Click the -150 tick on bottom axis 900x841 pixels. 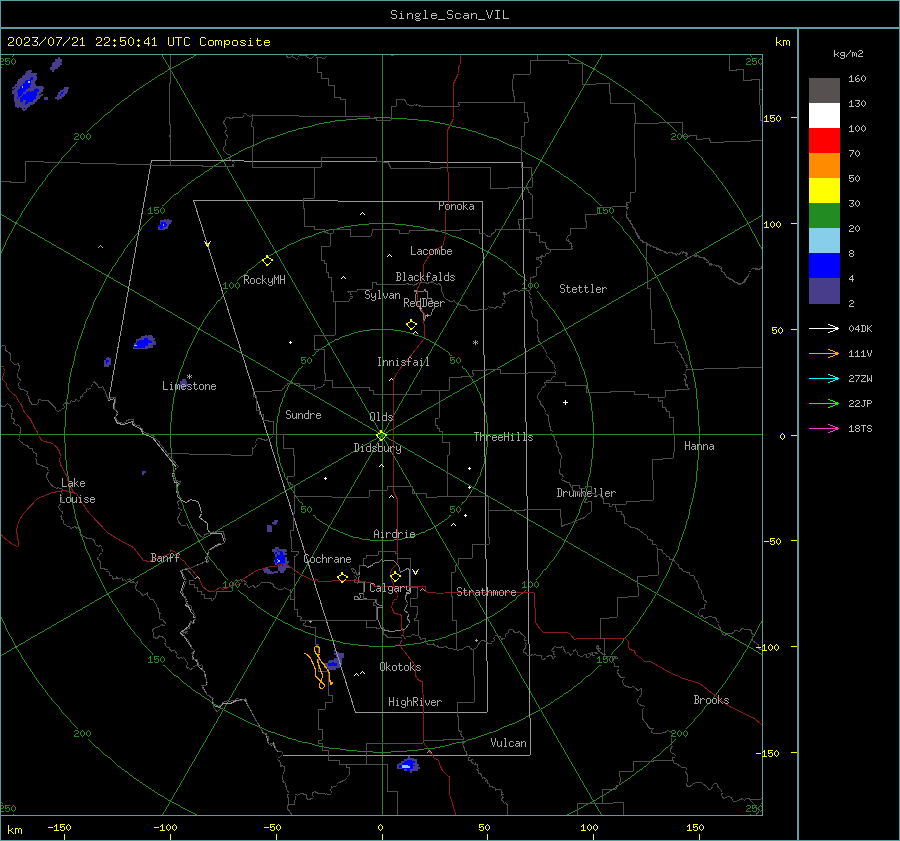(59, 827)
